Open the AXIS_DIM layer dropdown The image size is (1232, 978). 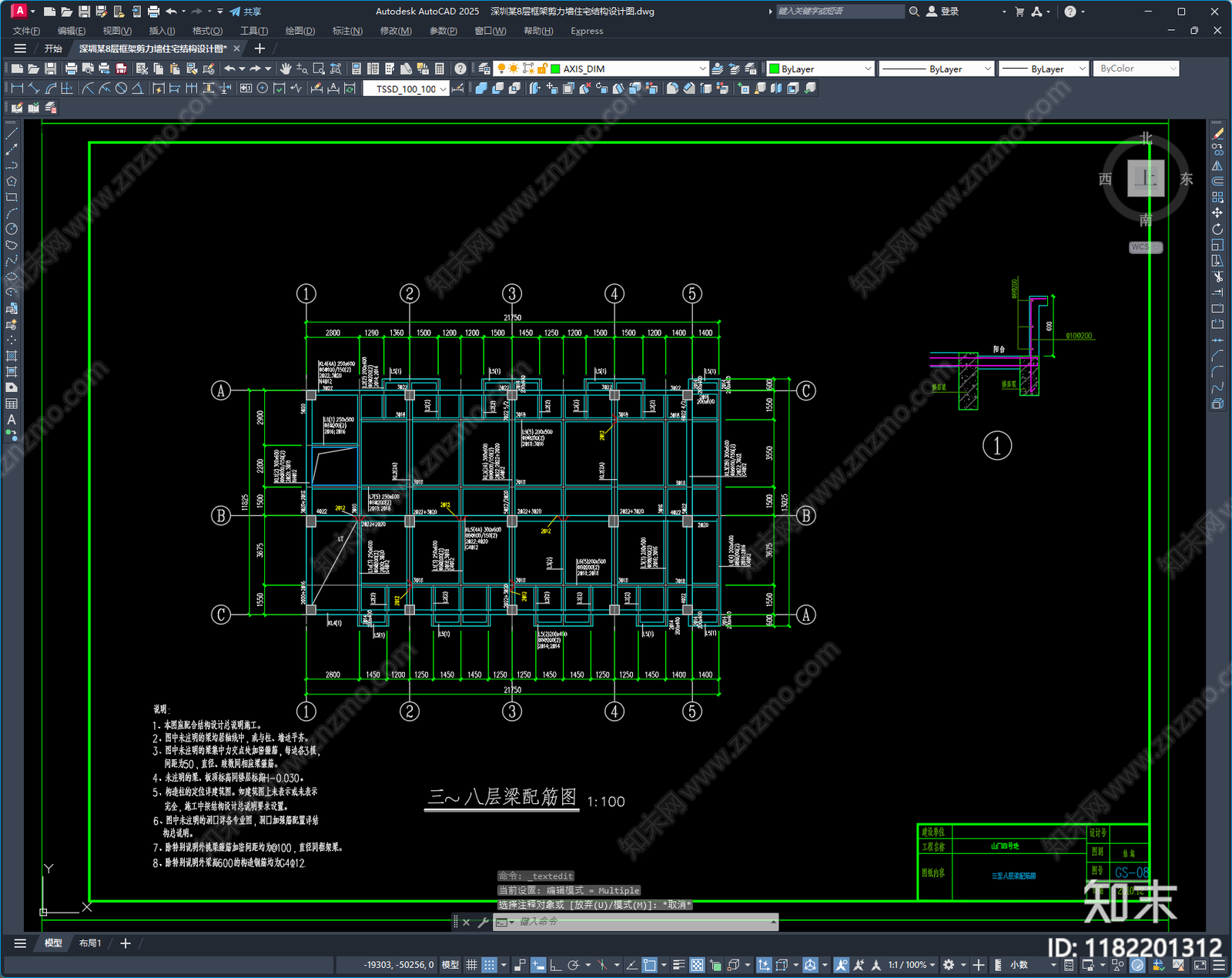(x=702, y=69)
